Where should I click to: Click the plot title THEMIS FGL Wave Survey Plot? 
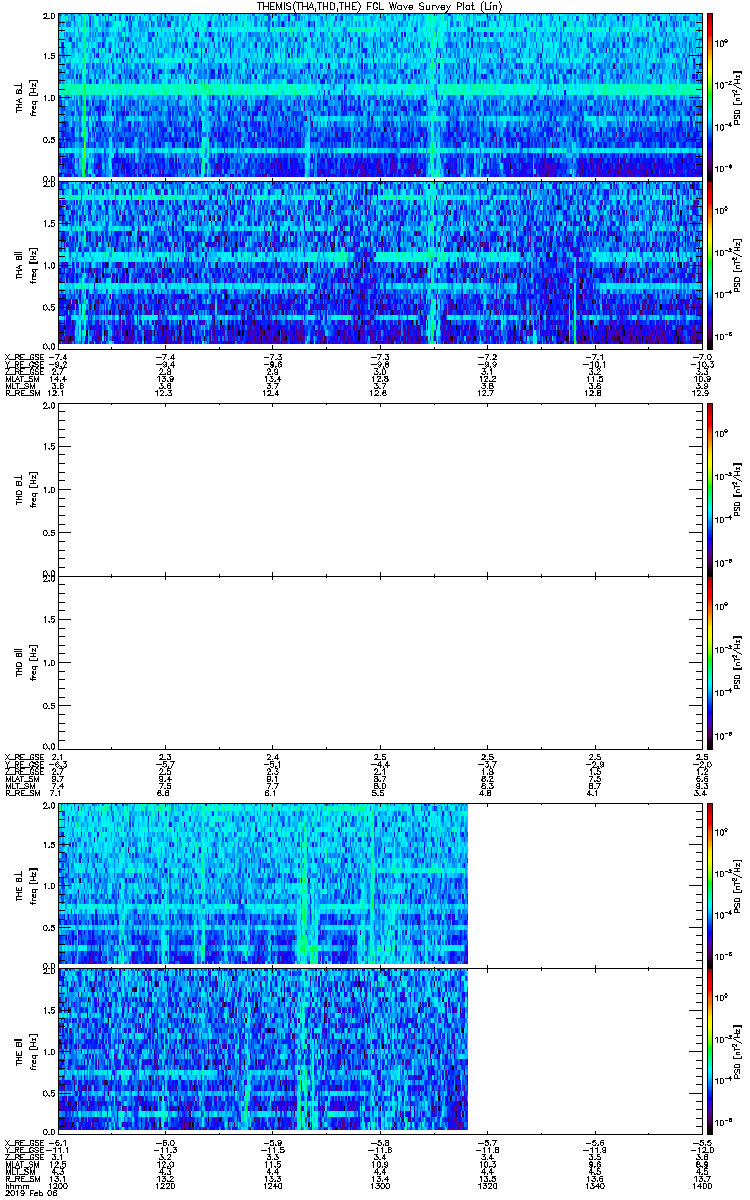tap(381, 6)
